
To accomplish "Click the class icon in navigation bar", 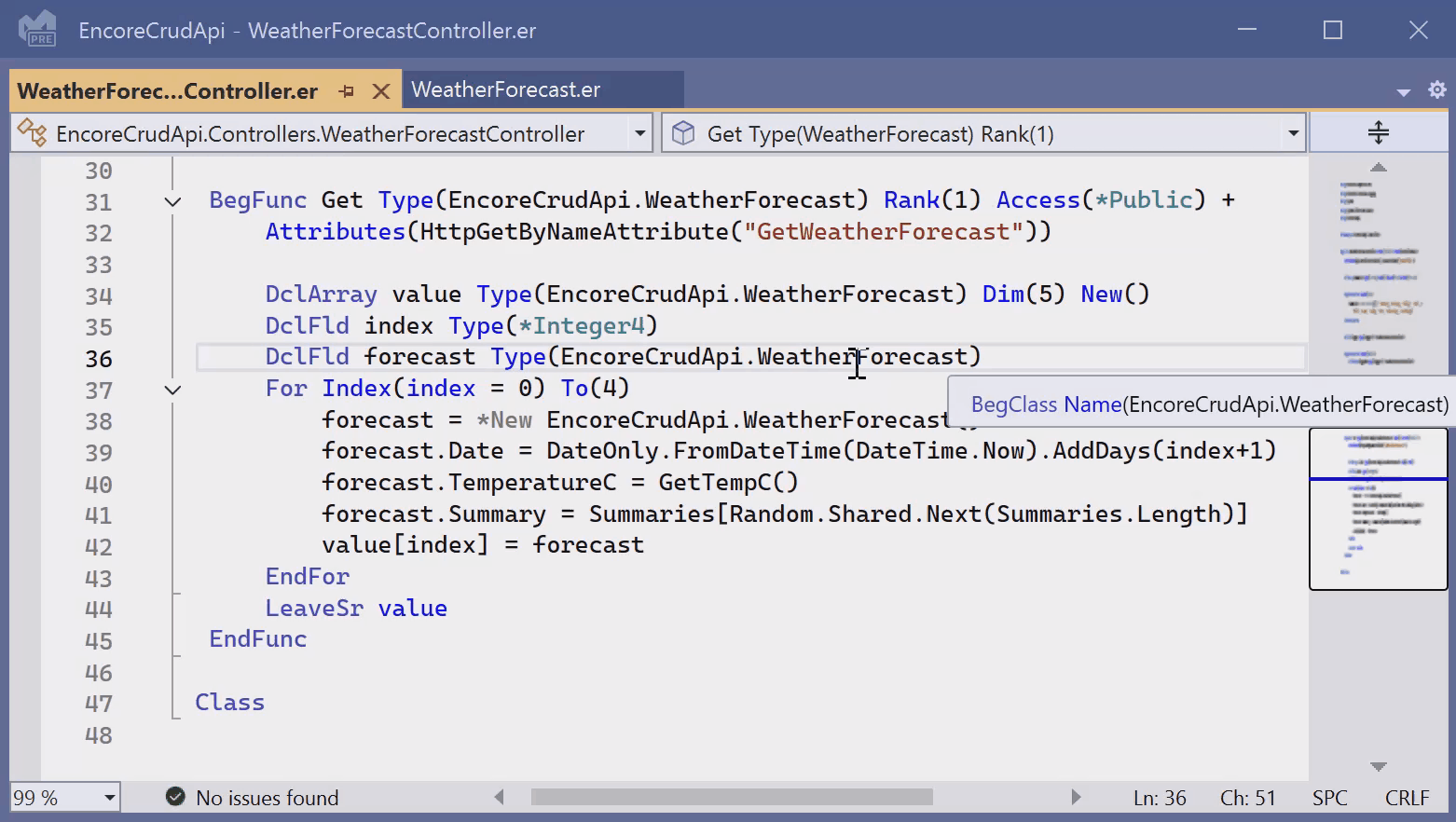I will (33, 133).
